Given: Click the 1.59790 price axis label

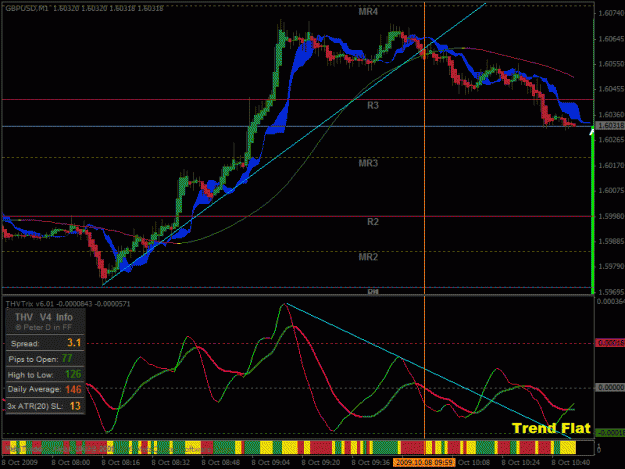Looking at the screenshot, I should pos(611,266).
